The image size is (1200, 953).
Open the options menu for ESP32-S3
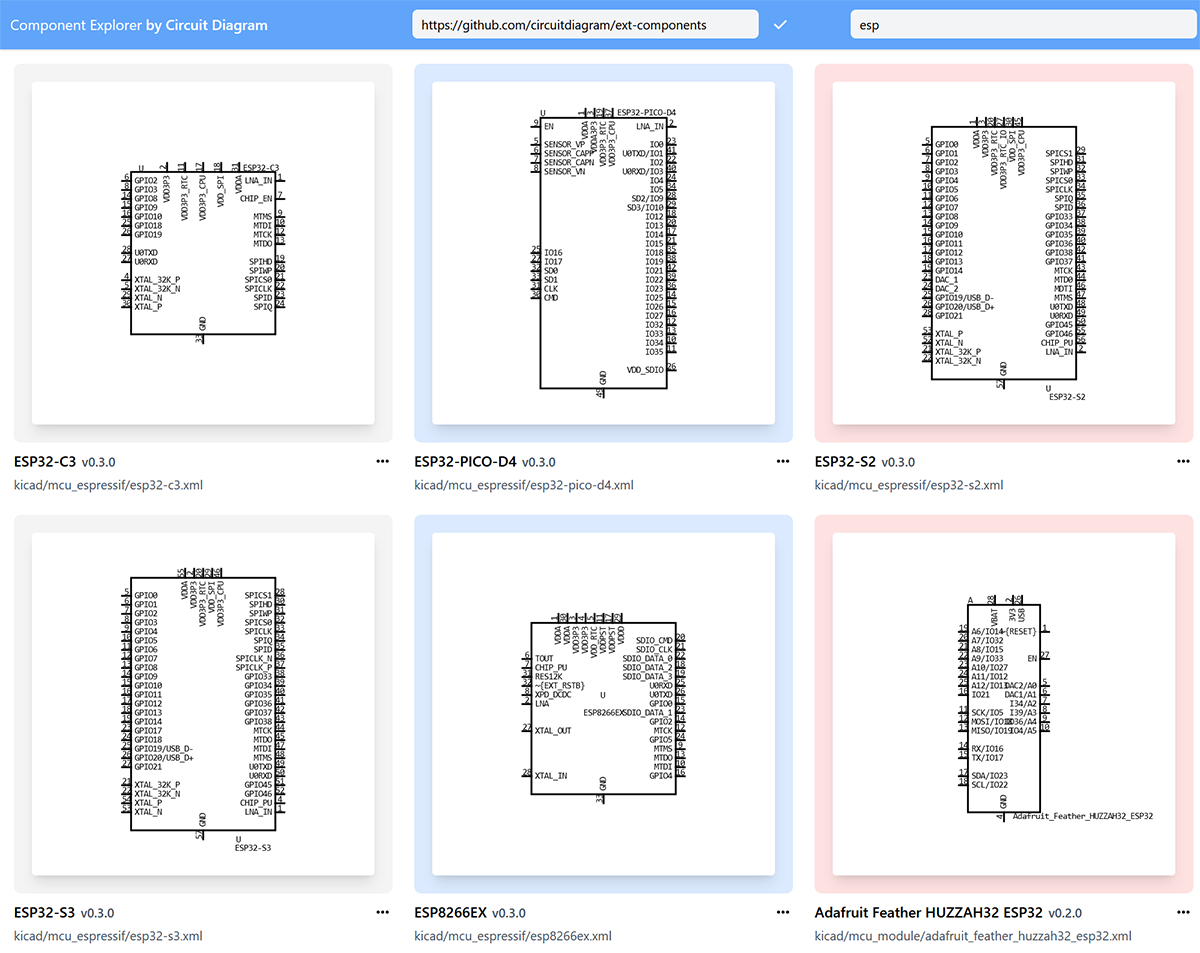[382, 912]
